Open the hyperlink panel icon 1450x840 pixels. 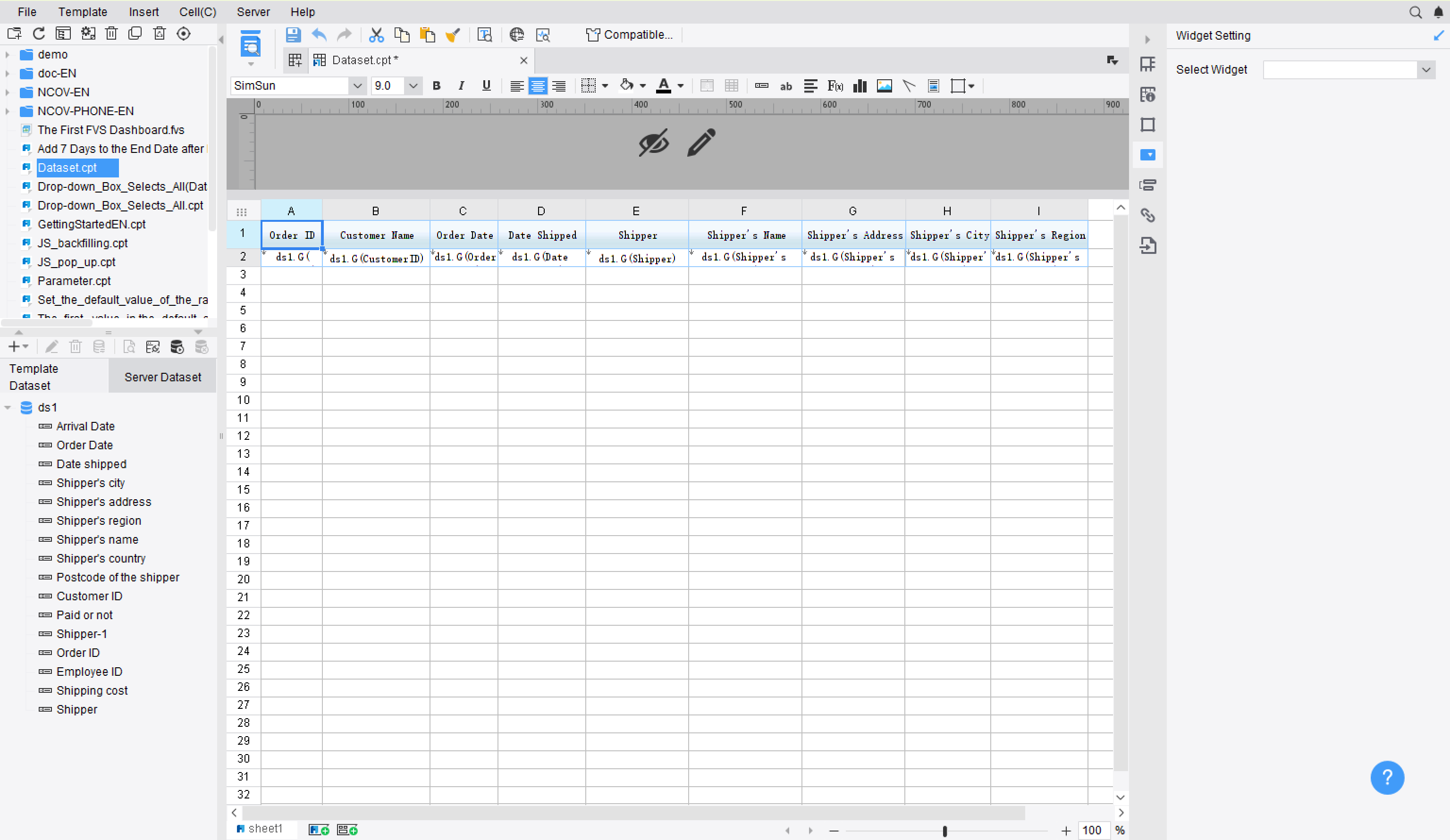click(x=1148, y=215)
